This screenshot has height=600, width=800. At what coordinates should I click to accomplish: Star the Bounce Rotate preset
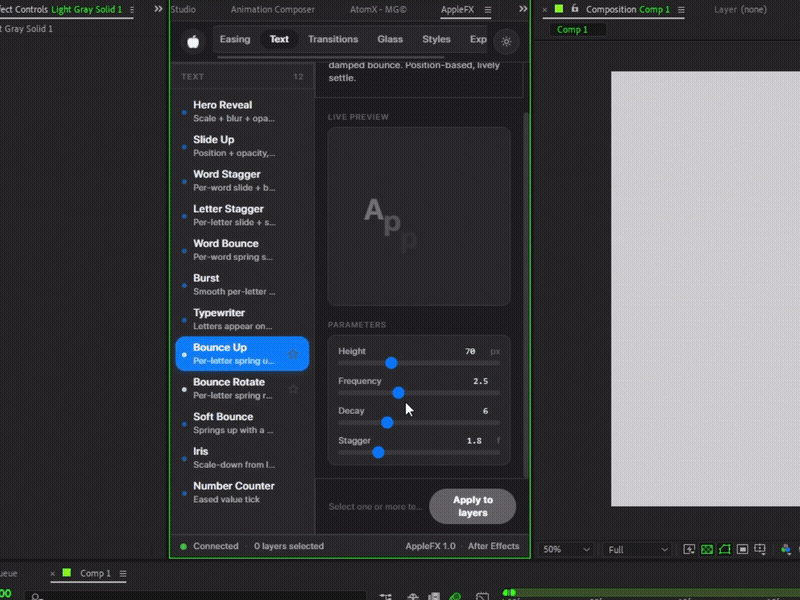point(293,389)
